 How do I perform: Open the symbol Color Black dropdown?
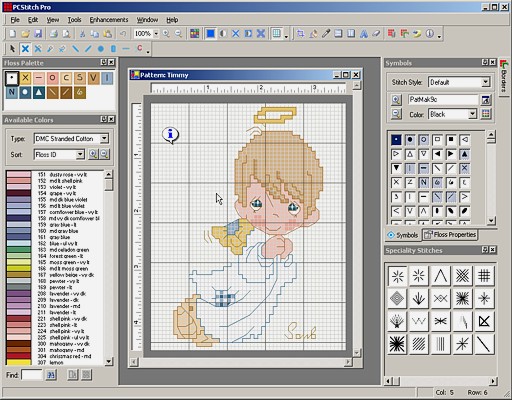click(472, 114)
